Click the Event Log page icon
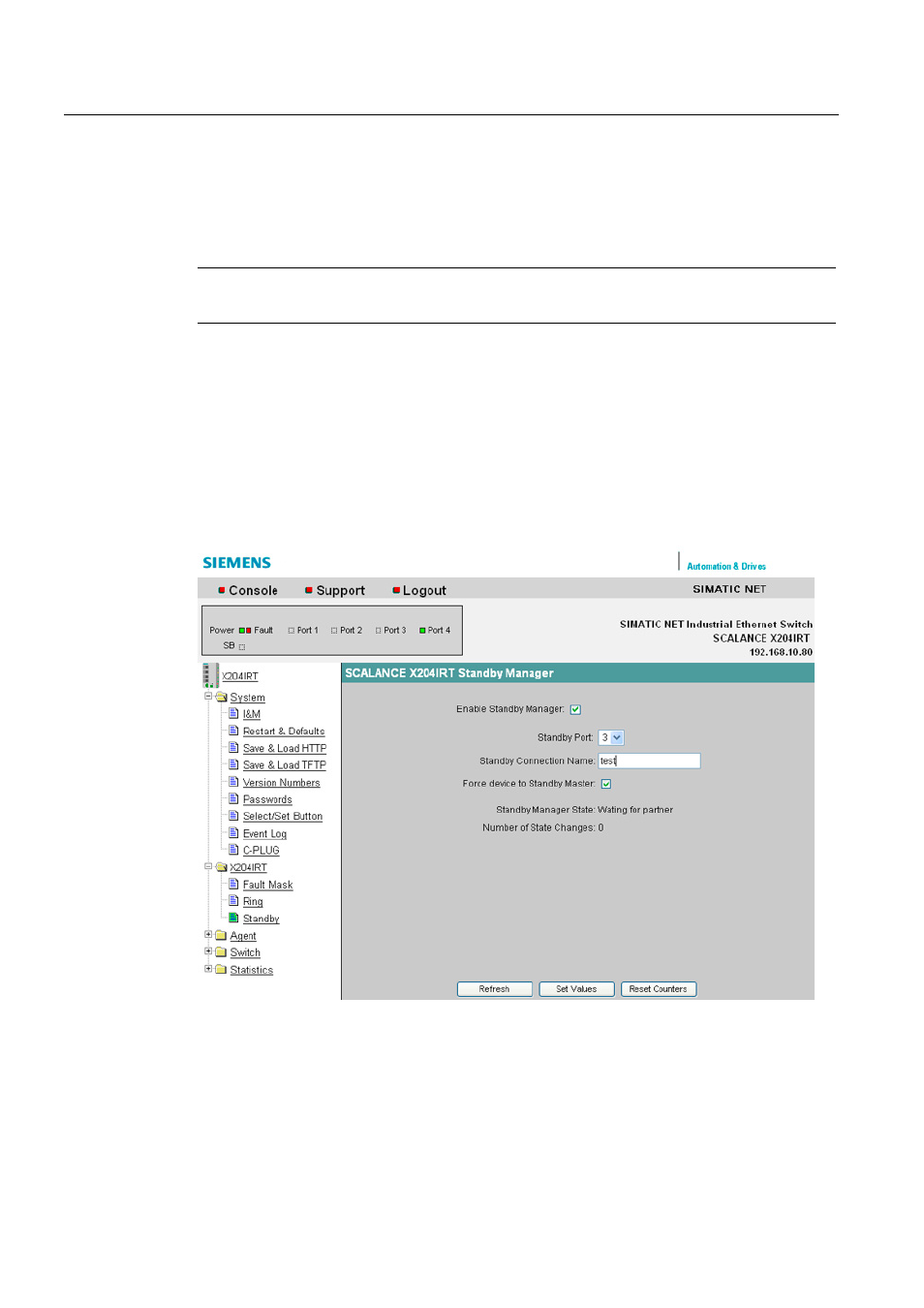This screenshot has width=924, height=1308. [233, 833]
